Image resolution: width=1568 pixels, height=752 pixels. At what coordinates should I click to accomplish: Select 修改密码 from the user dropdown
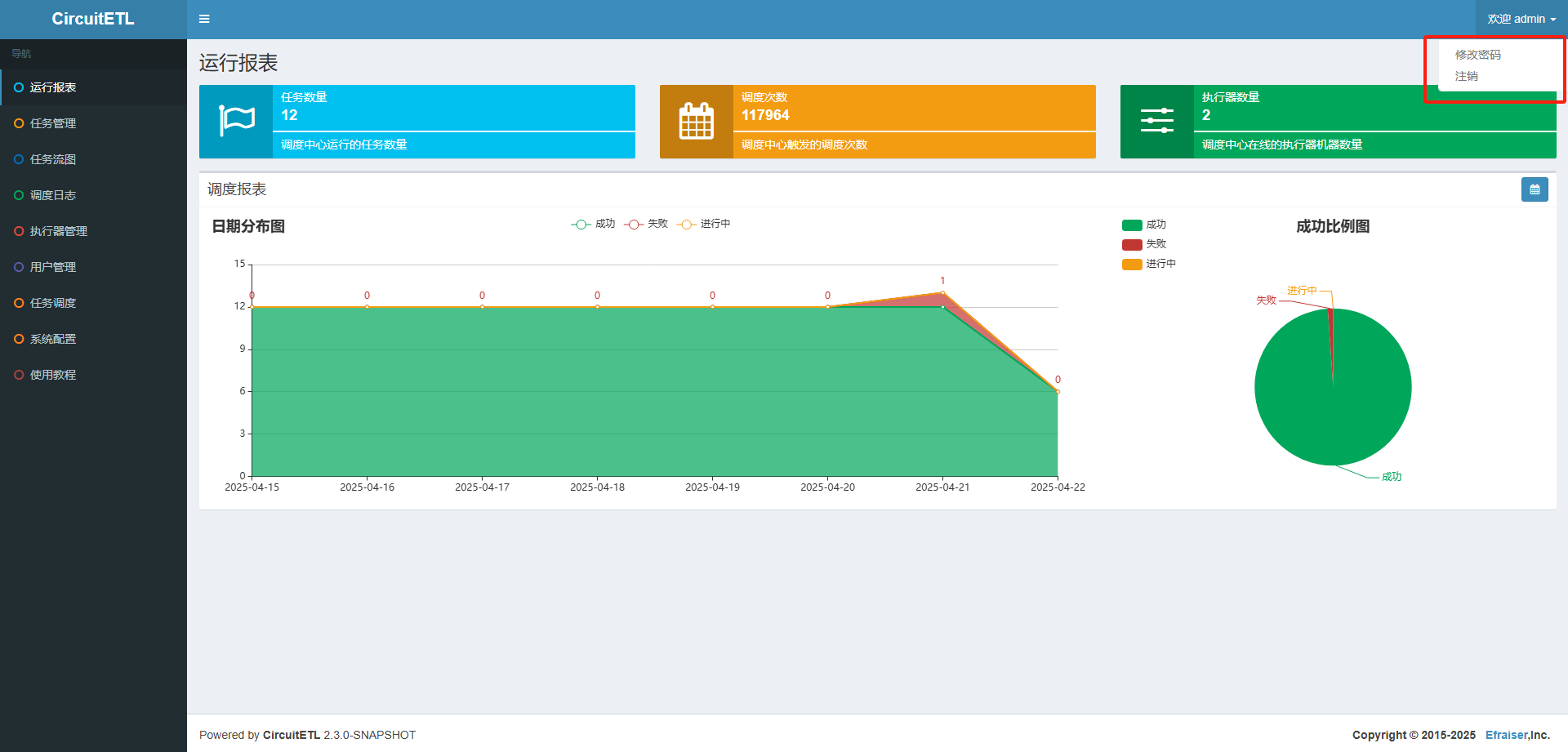[1477, 55]
